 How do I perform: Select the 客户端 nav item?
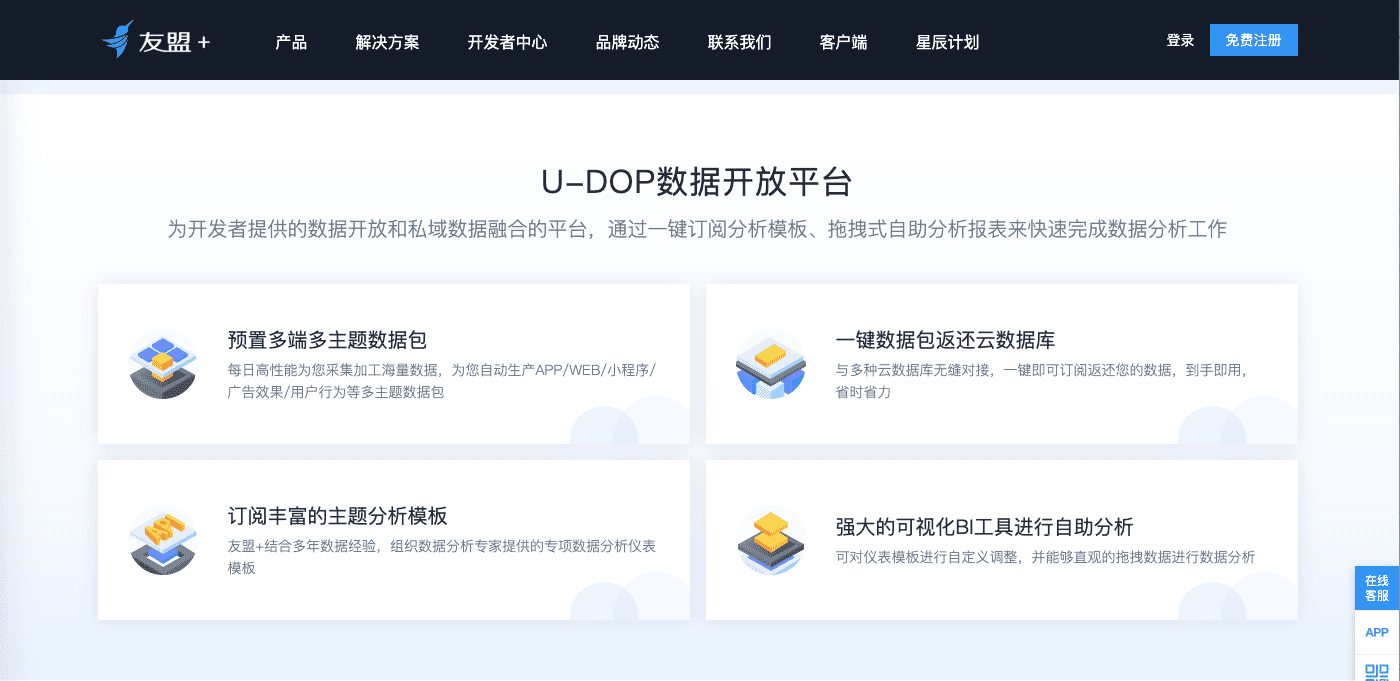[x=843, y=42]
